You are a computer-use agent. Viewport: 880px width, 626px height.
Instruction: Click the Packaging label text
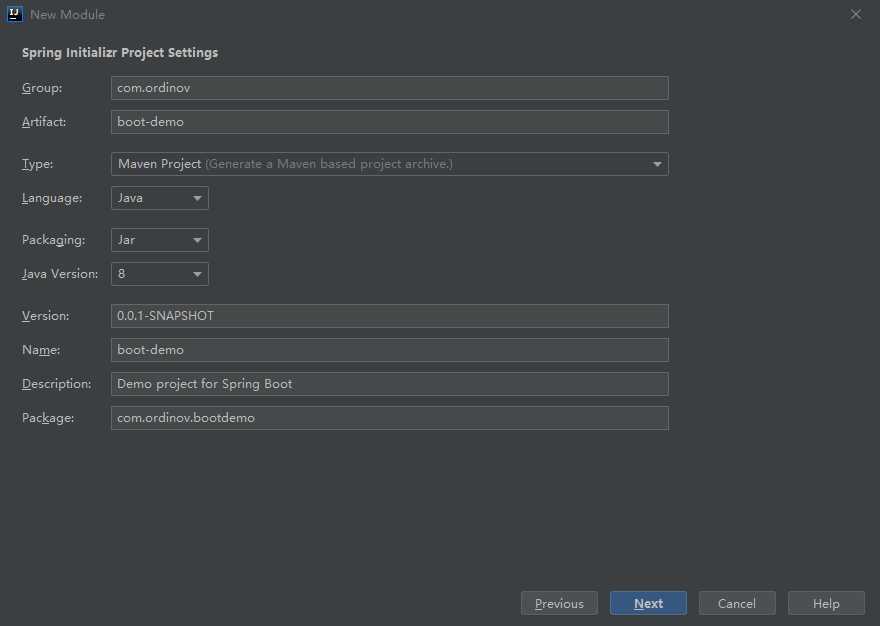(x=53, y=240)
